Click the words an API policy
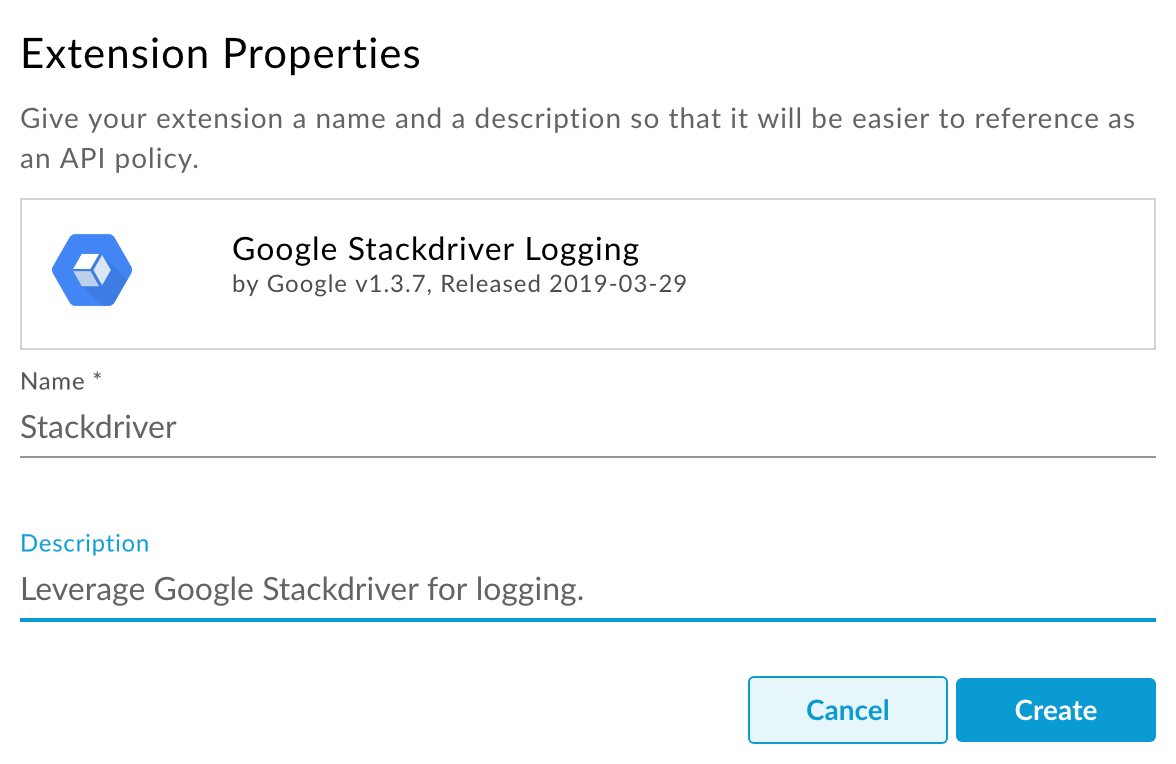This screenshot has height=764, width=1176. (x=110, y=159)
